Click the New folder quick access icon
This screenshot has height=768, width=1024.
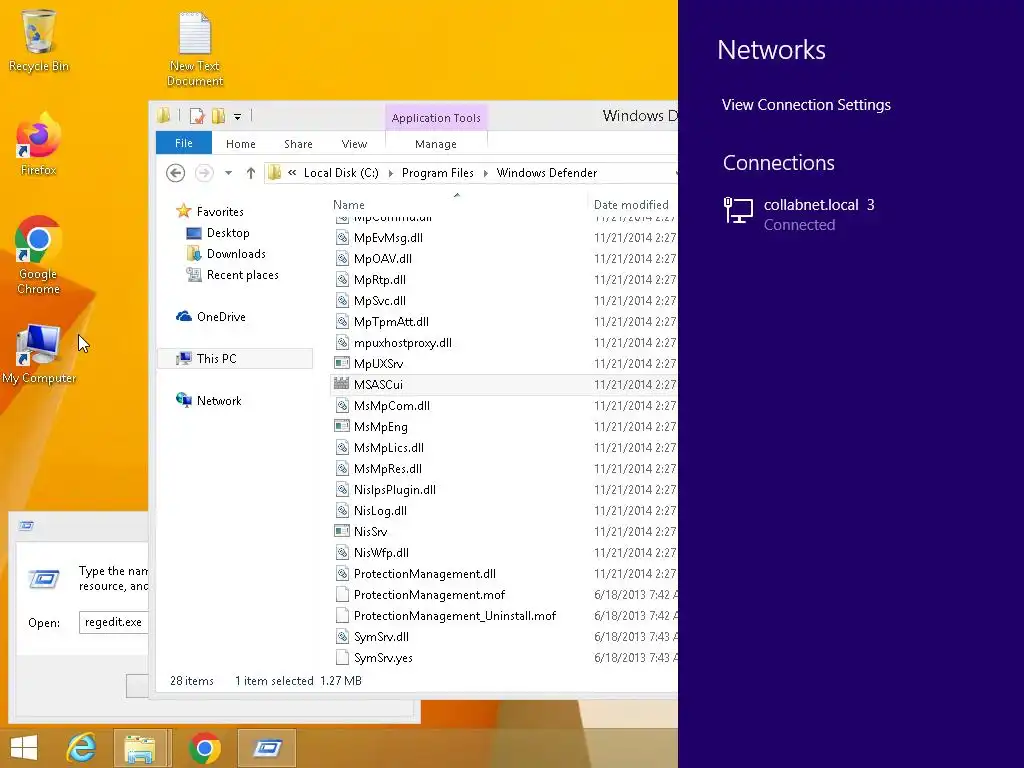pos(218,116)
